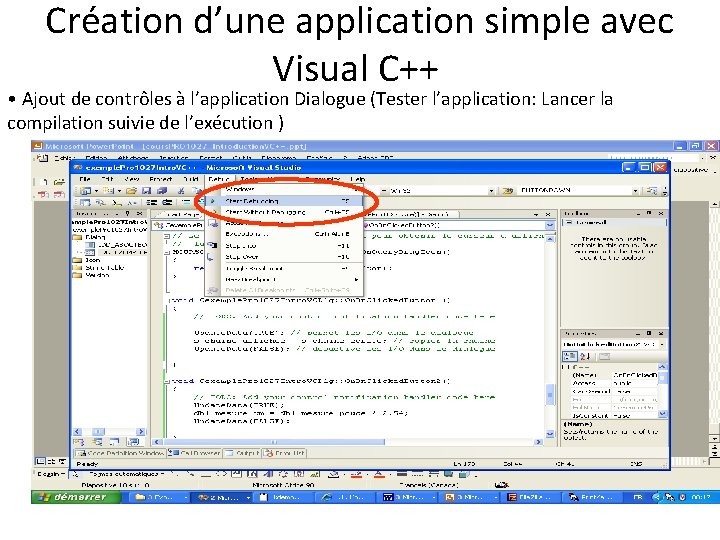Screen dimensions: 720x540
Task: Click the editor vertical scrollbar down arrow
Action: [550, 433]
